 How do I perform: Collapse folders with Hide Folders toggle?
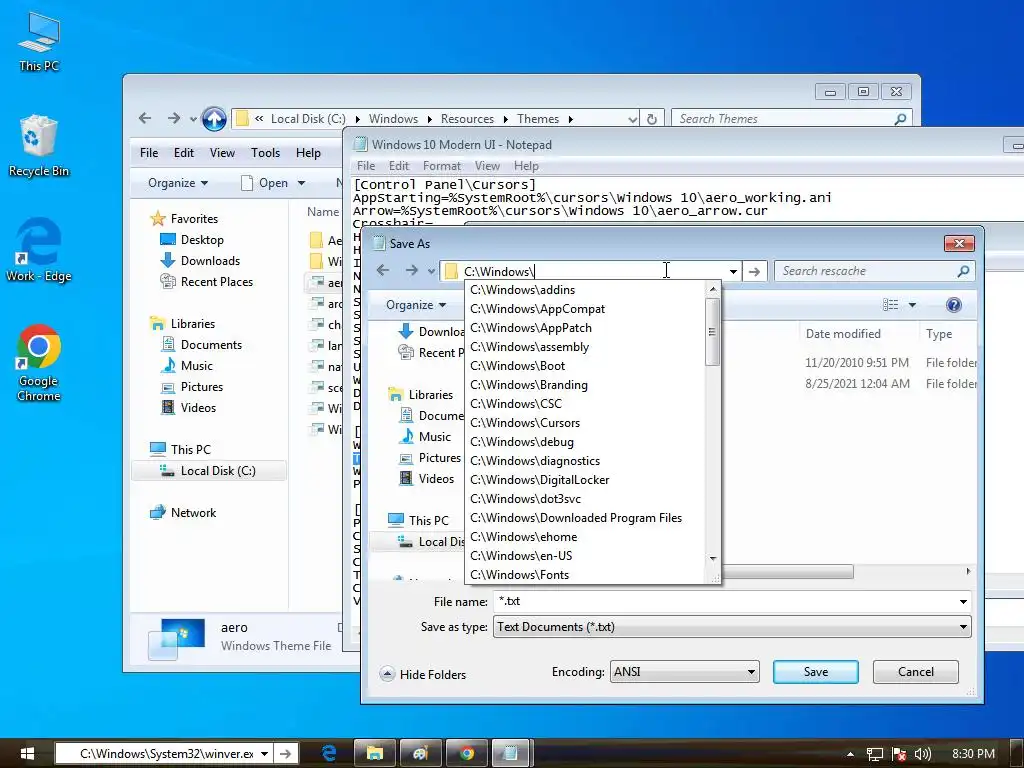[423, 674]
